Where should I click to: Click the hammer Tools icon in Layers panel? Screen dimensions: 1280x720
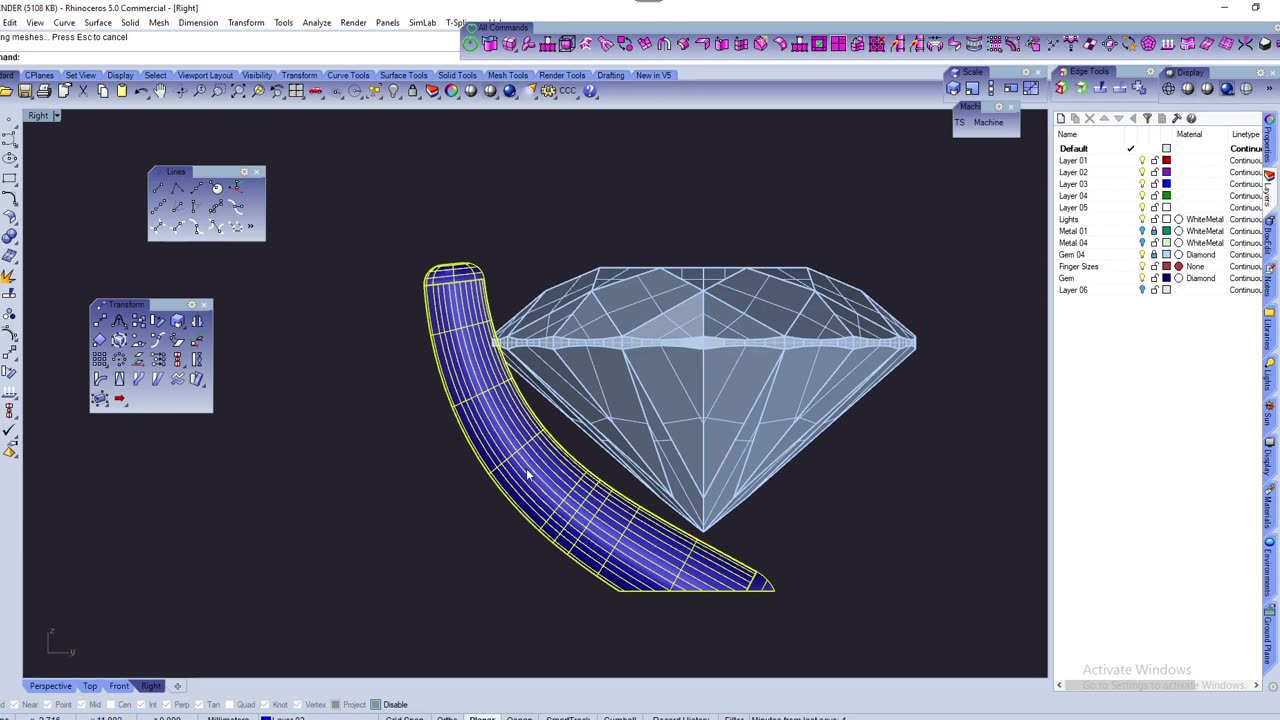(1176, 118)
